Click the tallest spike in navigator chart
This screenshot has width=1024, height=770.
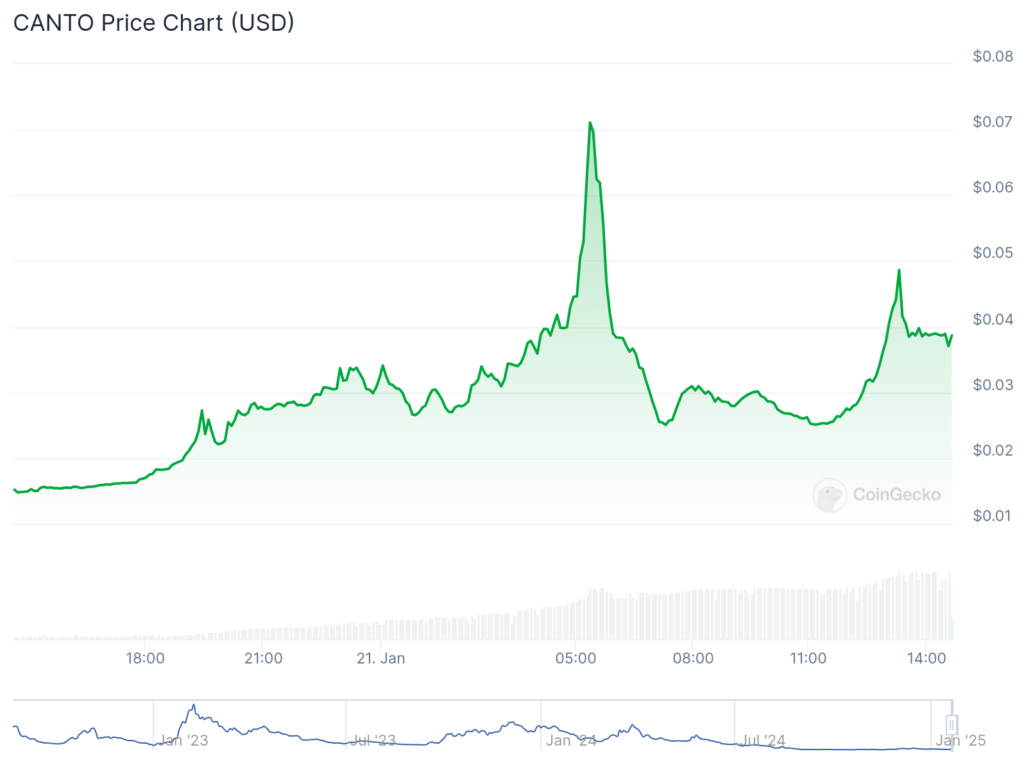192,706
